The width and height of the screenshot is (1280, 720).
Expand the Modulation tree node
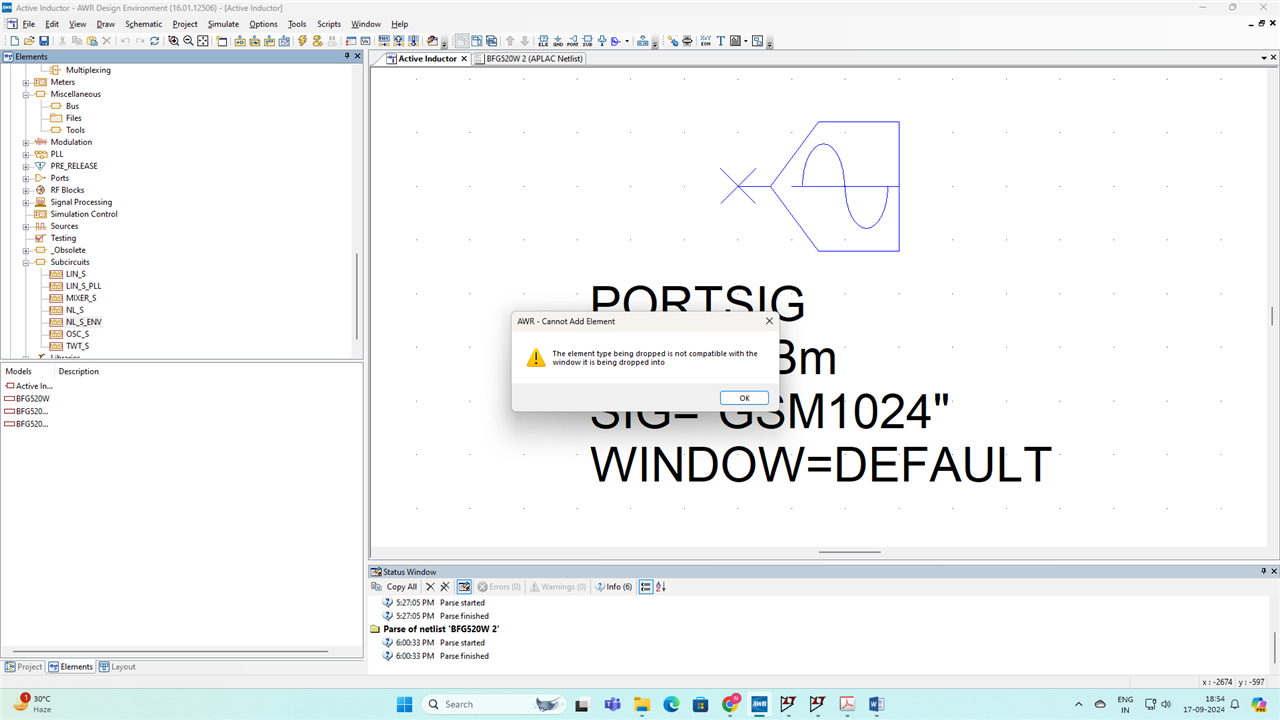(x=26, y=142)
